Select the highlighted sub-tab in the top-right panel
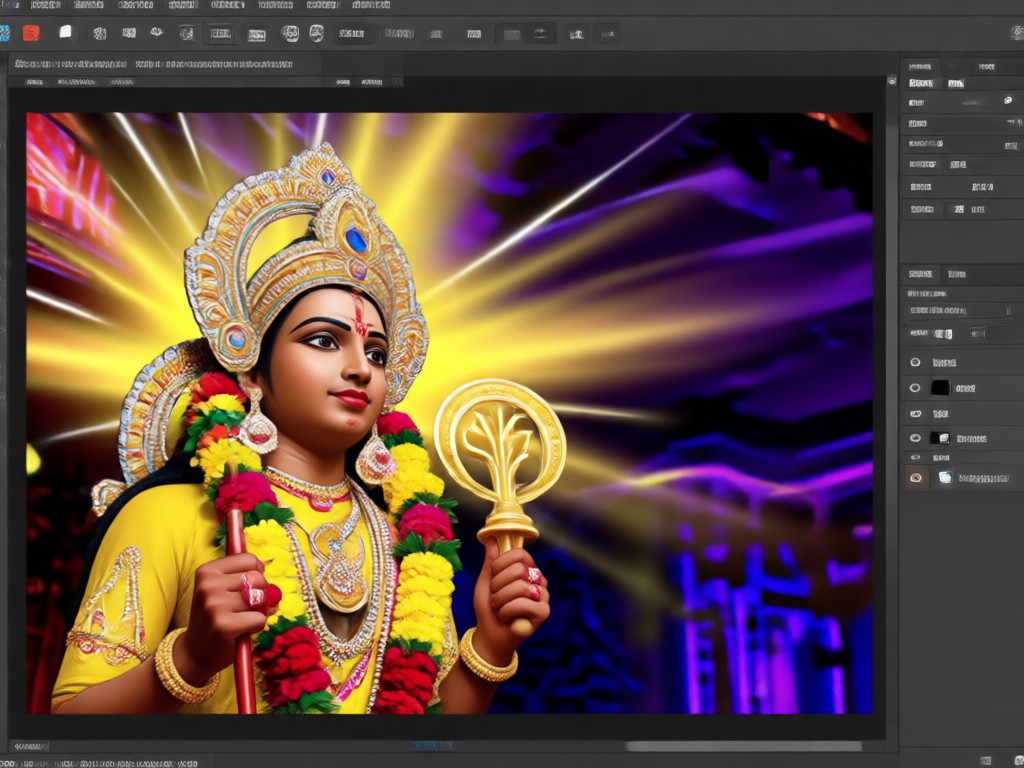Screen dimensions: 1024x768 tap(921, 83)
